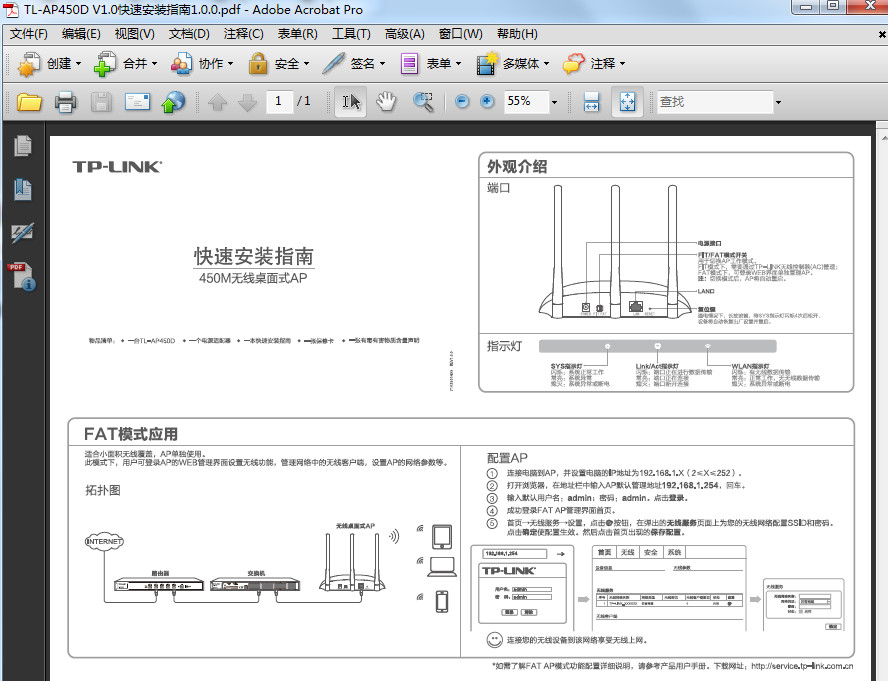Click the Email envelope icon
Viewport: 888px width, 681px height.
coord(138,102)
